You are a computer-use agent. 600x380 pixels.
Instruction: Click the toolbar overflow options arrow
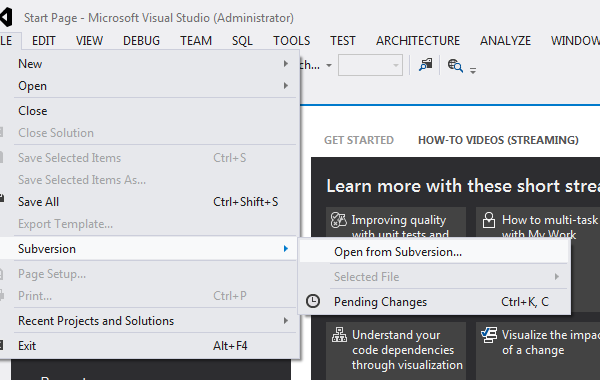click(473, 71)
